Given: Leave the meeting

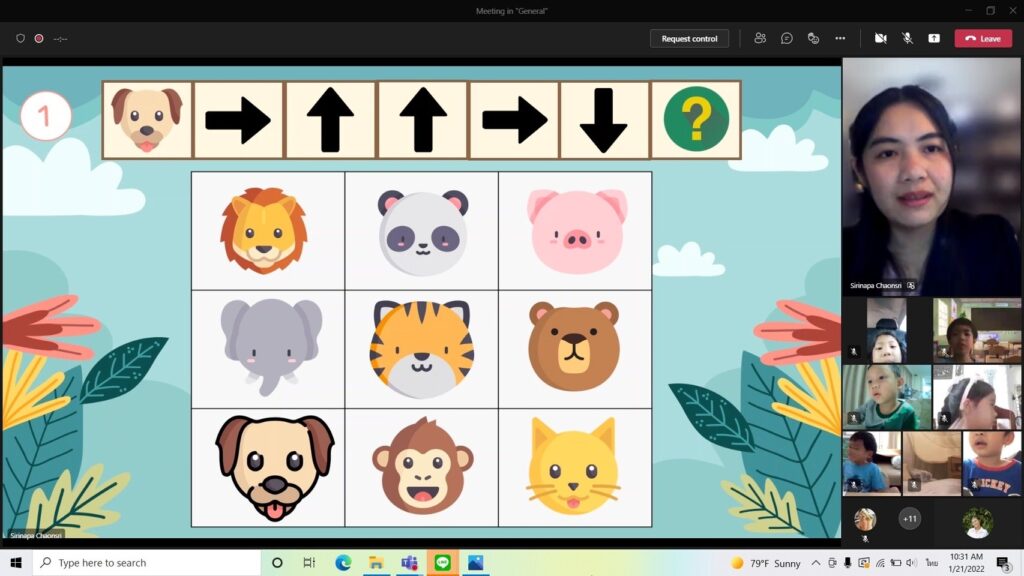Looking at the screenshot, I should coord(982,38).
